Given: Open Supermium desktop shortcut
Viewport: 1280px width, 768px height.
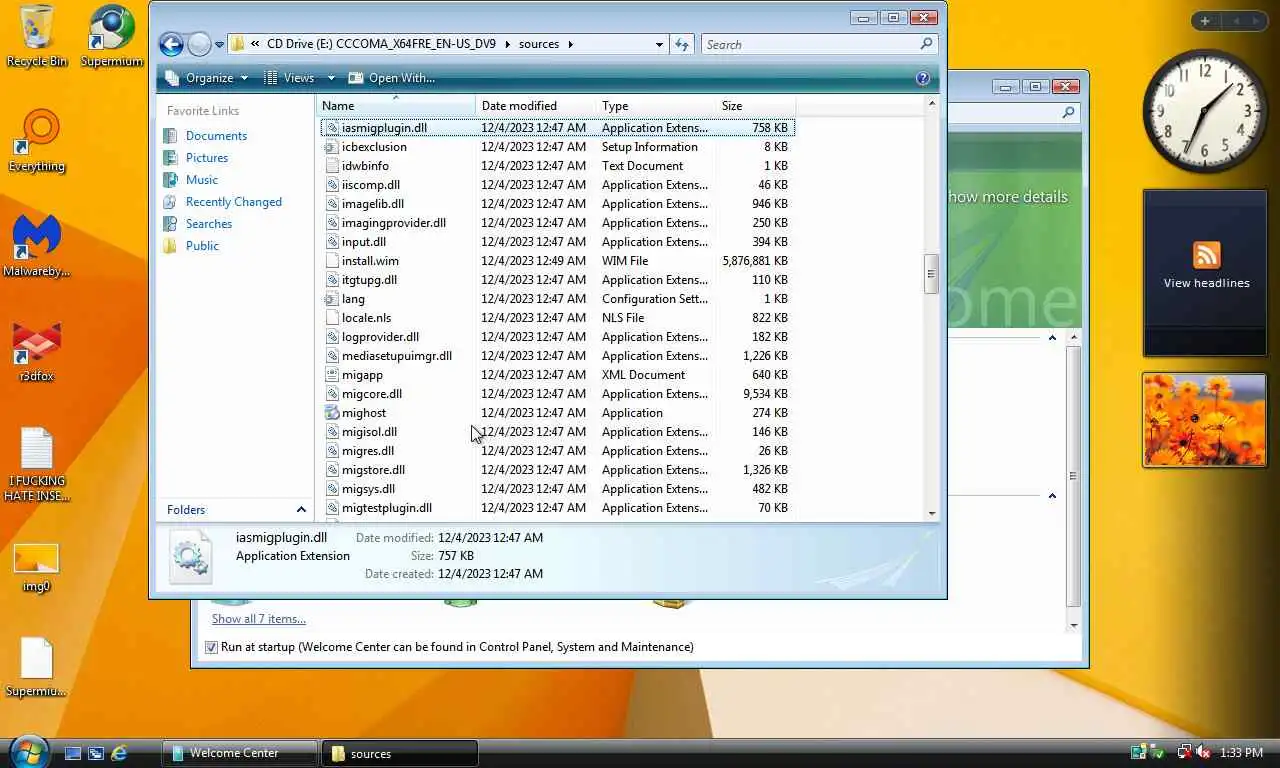Looking at the screenshot, I should point(112,36).
